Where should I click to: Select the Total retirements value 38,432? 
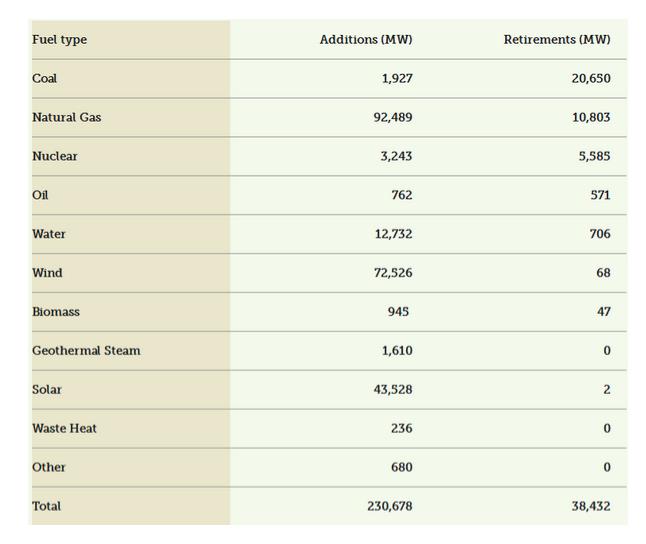[x=591, y=507]
